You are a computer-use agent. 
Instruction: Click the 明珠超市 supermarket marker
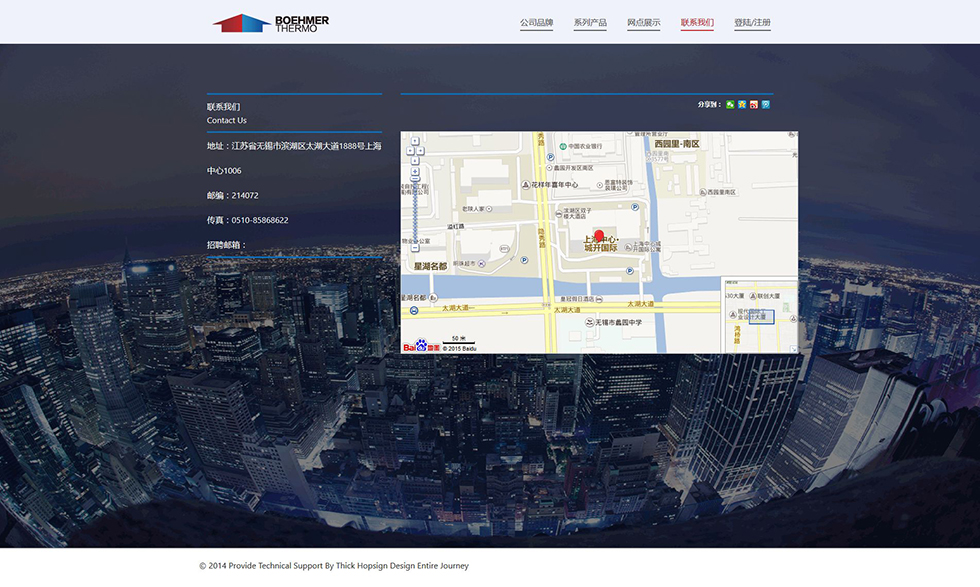[x=481, y=264]
